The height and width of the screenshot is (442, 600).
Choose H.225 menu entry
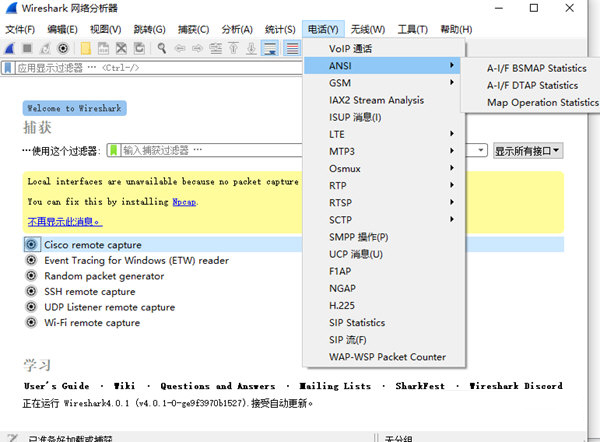tap(383, 305)
